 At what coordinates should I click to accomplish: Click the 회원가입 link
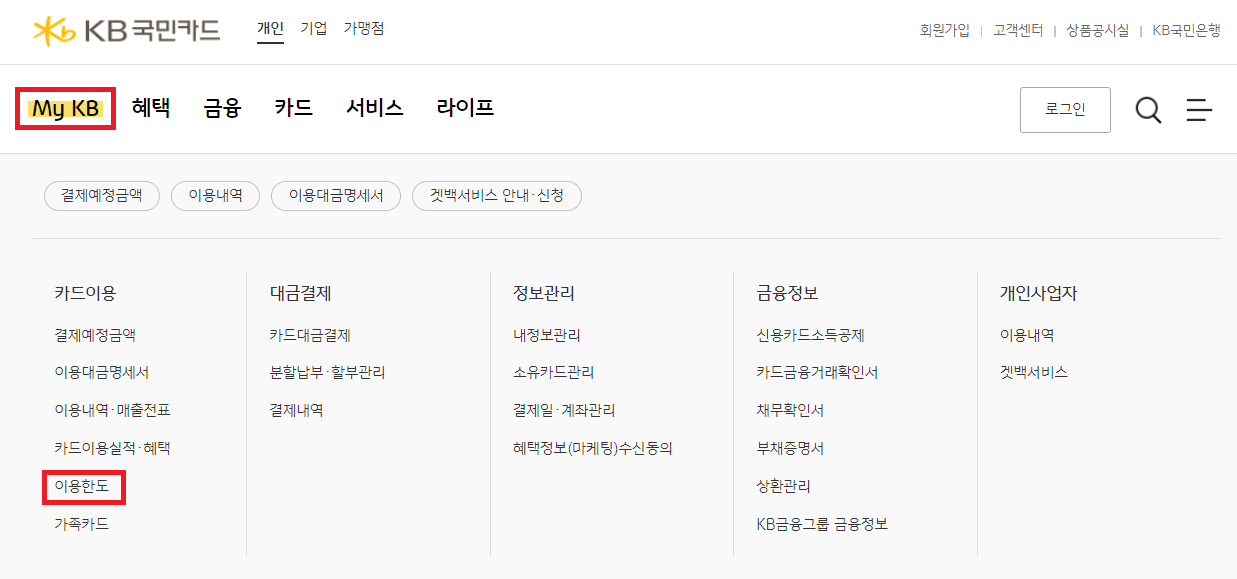coord(943,31)
